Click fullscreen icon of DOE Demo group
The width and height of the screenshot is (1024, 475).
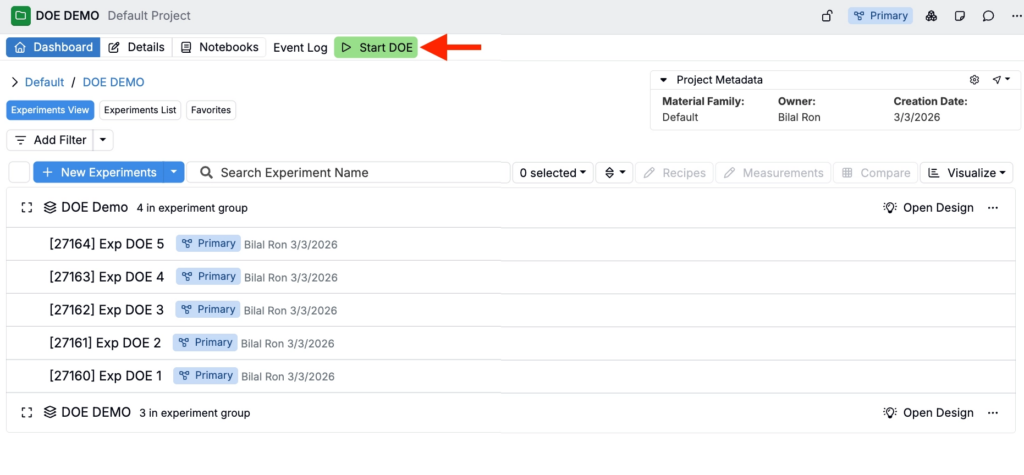pos(27,208)
